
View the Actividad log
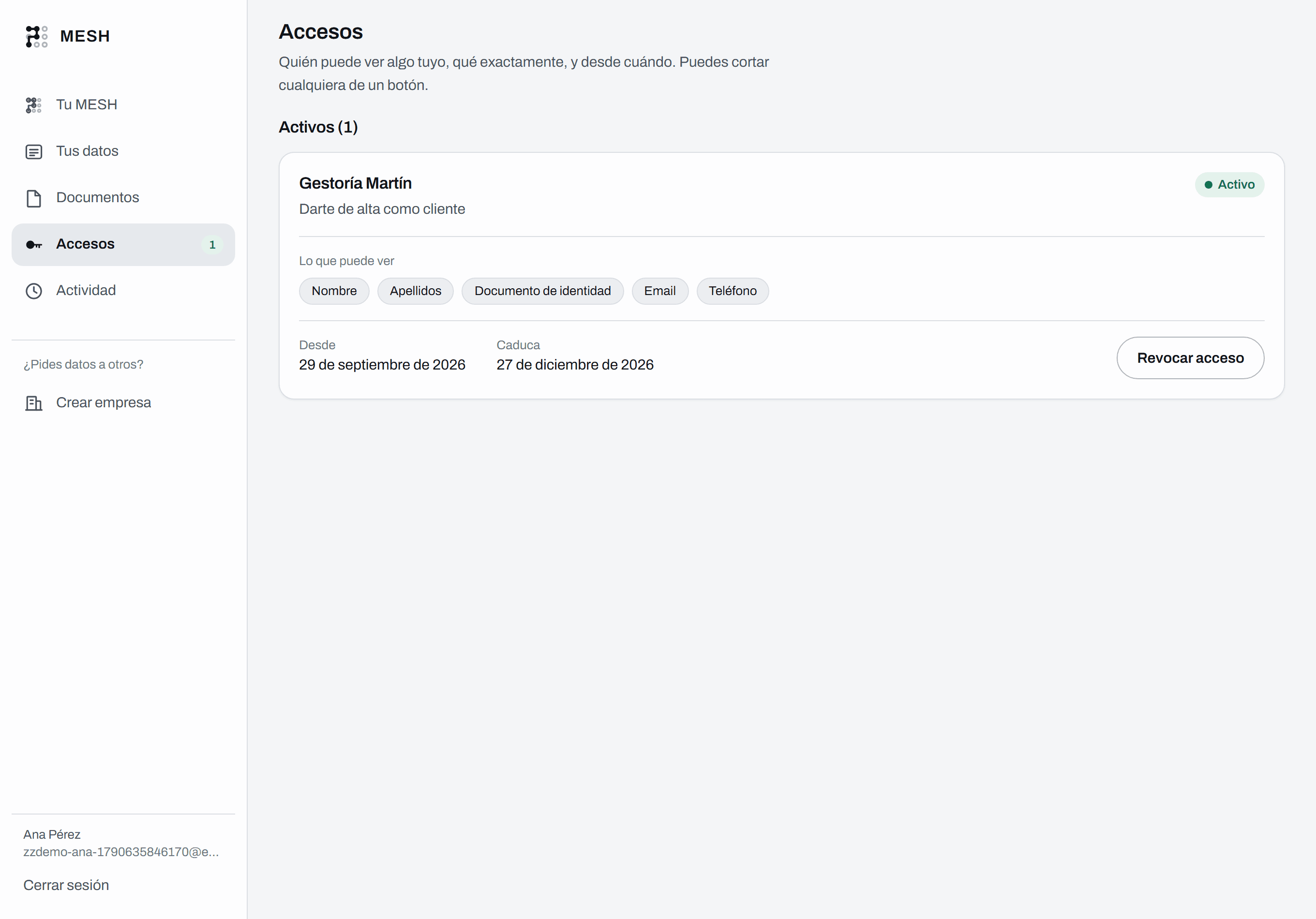click(x=123, y=291)
